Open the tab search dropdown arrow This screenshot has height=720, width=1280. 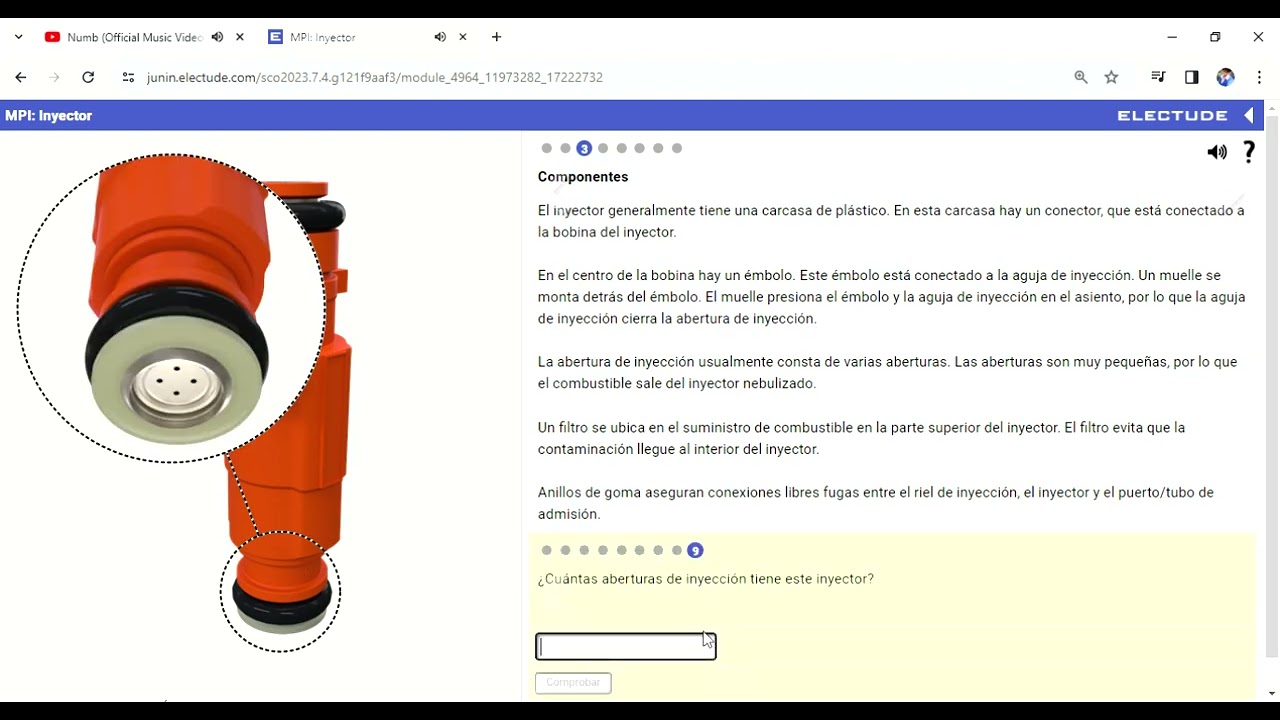coord(18,37)
